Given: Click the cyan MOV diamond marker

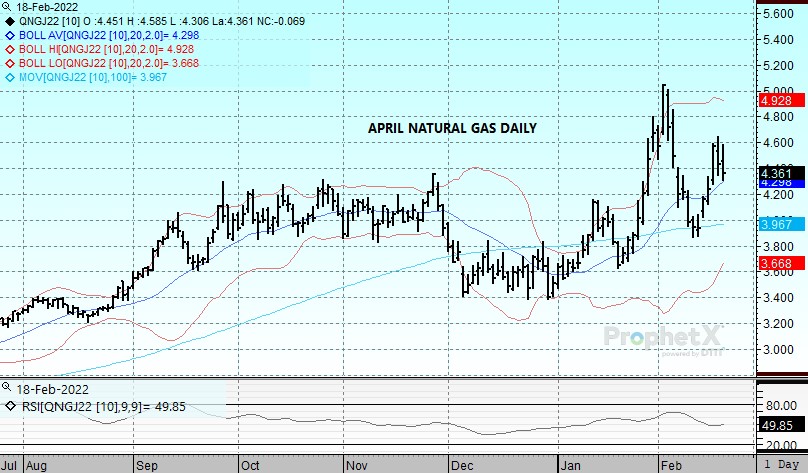Looking at the screenshot, I should (9, 77).
